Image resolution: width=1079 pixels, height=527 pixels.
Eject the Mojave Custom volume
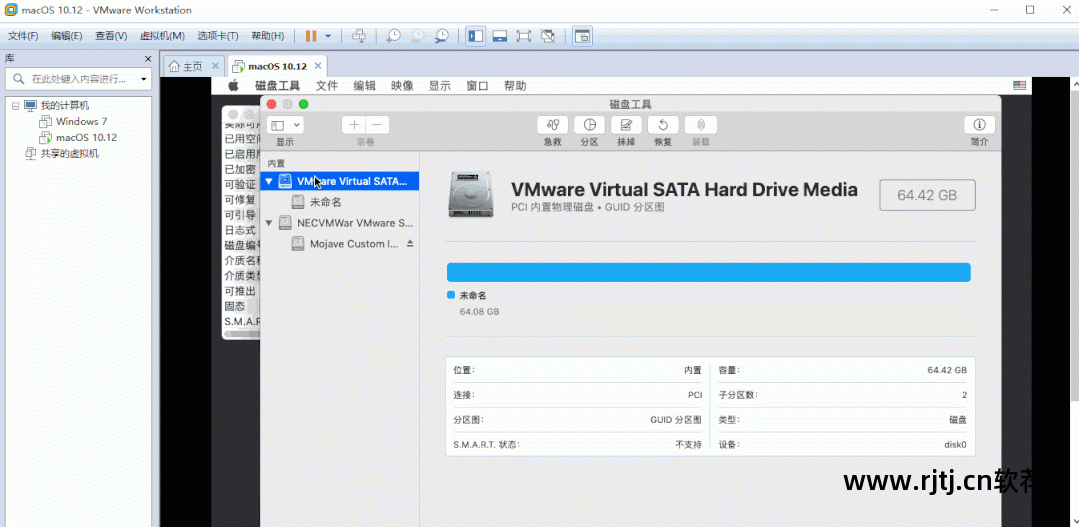[x=410, y=244]
